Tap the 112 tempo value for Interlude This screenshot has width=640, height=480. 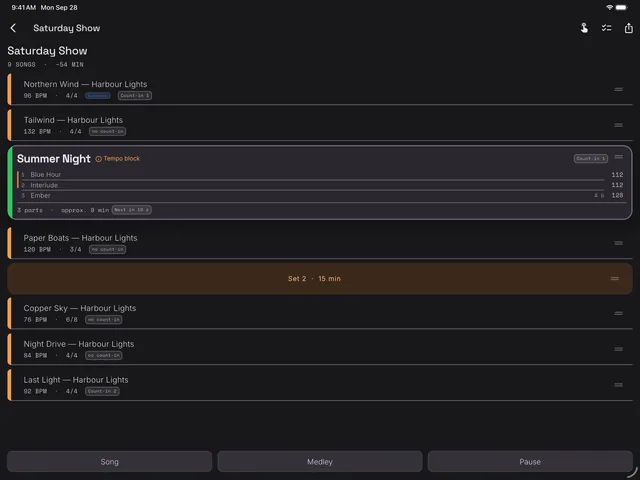point(617,185)
